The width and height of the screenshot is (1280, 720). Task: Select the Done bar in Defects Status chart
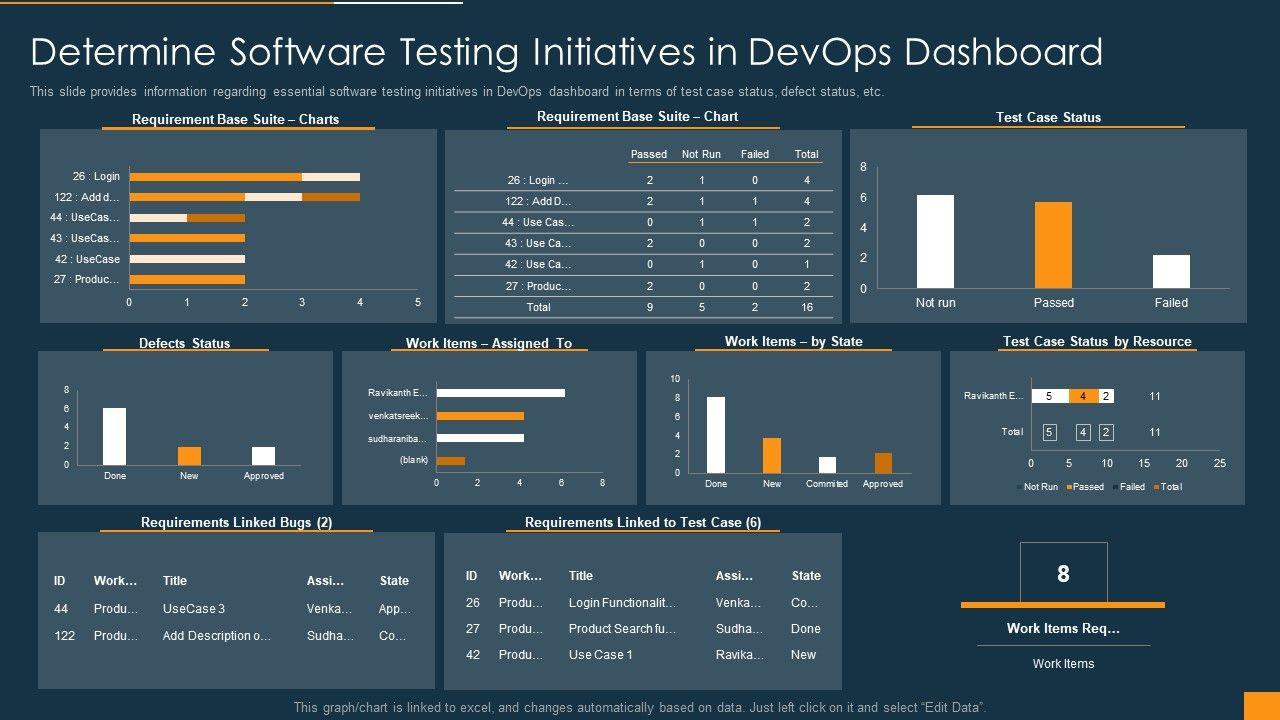115,436
